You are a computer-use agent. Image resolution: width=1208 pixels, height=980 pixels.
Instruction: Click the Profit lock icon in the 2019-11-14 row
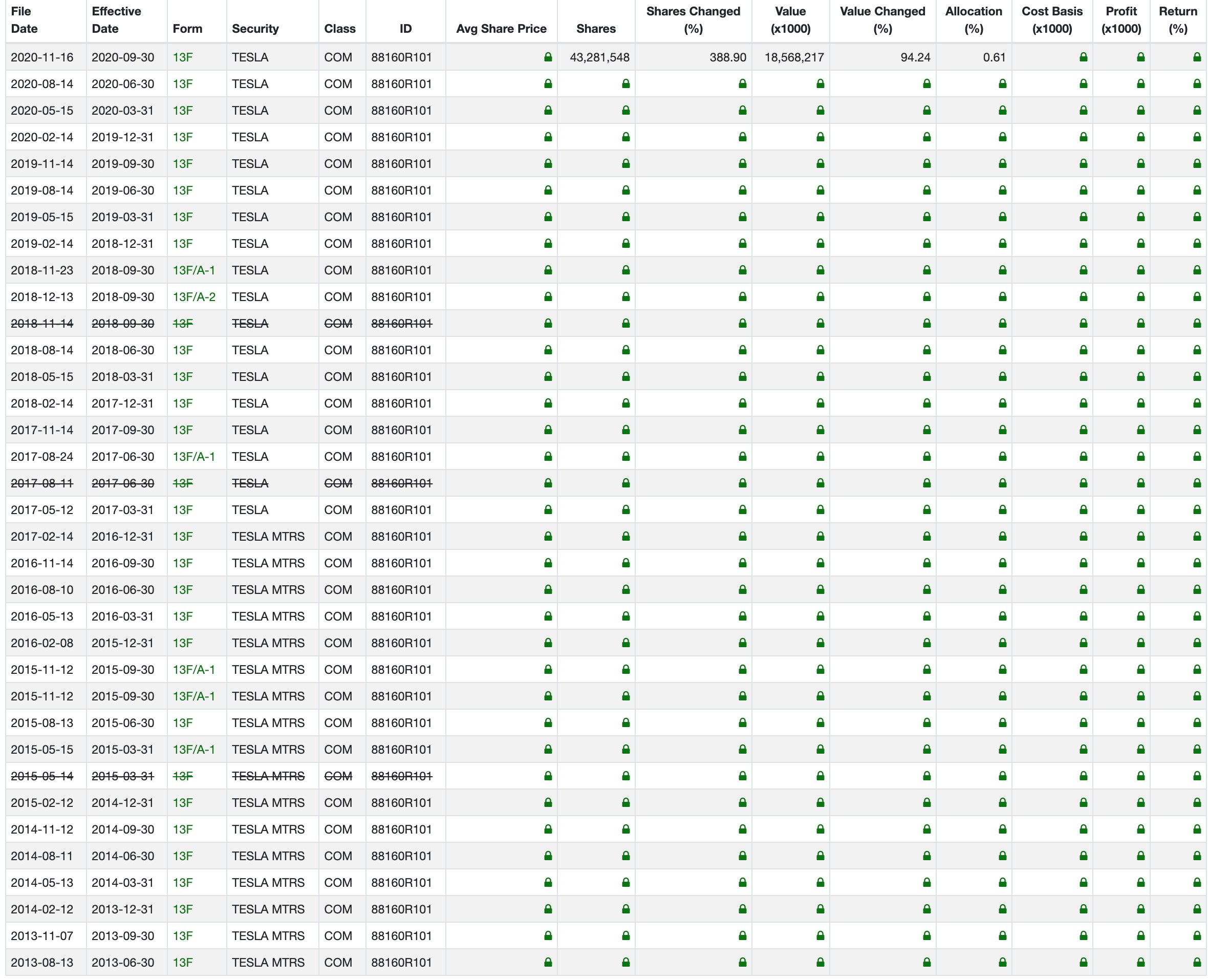1140,164
